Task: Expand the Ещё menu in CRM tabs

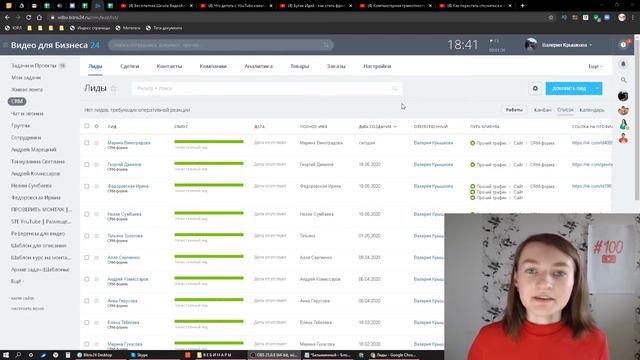Action: coord(595,66)
